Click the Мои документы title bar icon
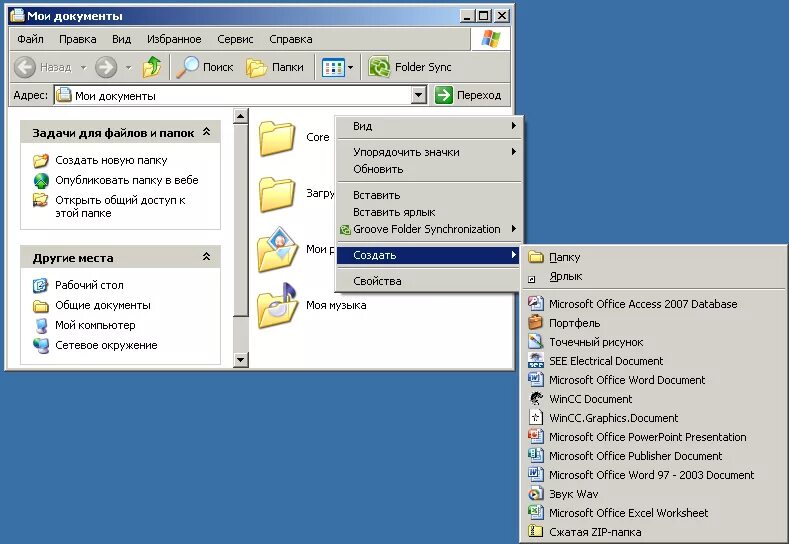The height and width of the screenshot is (544, 789). [18, 16]
